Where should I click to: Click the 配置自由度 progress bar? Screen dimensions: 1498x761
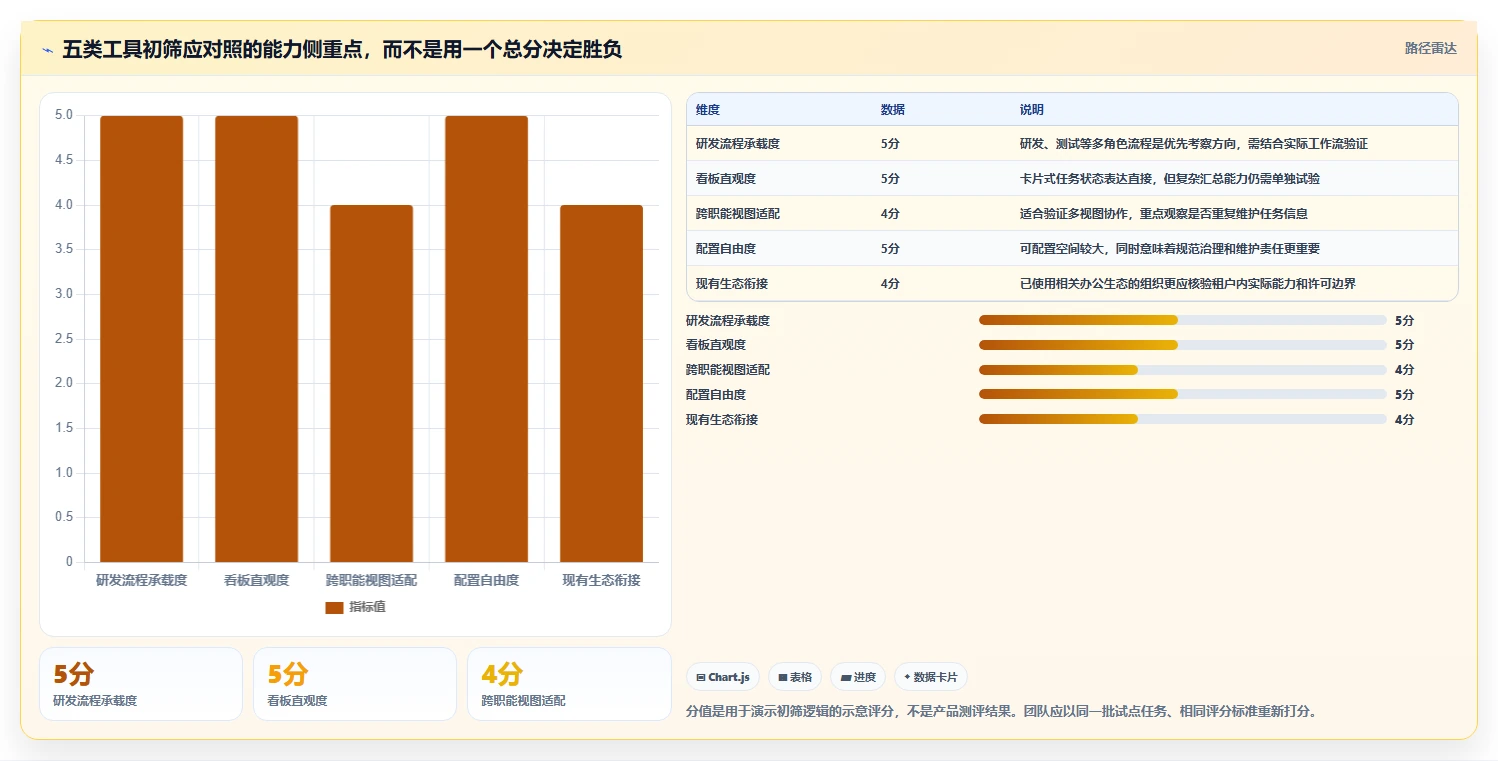[x=1182, y=394]
